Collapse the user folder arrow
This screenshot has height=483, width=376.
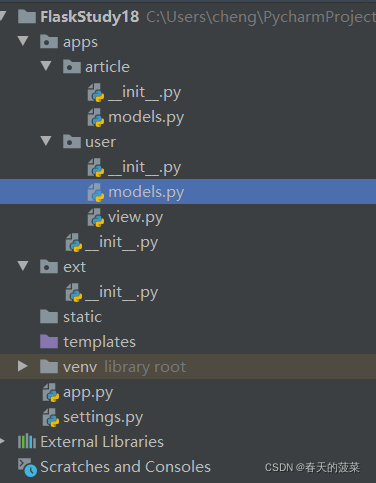click(46, 141)
